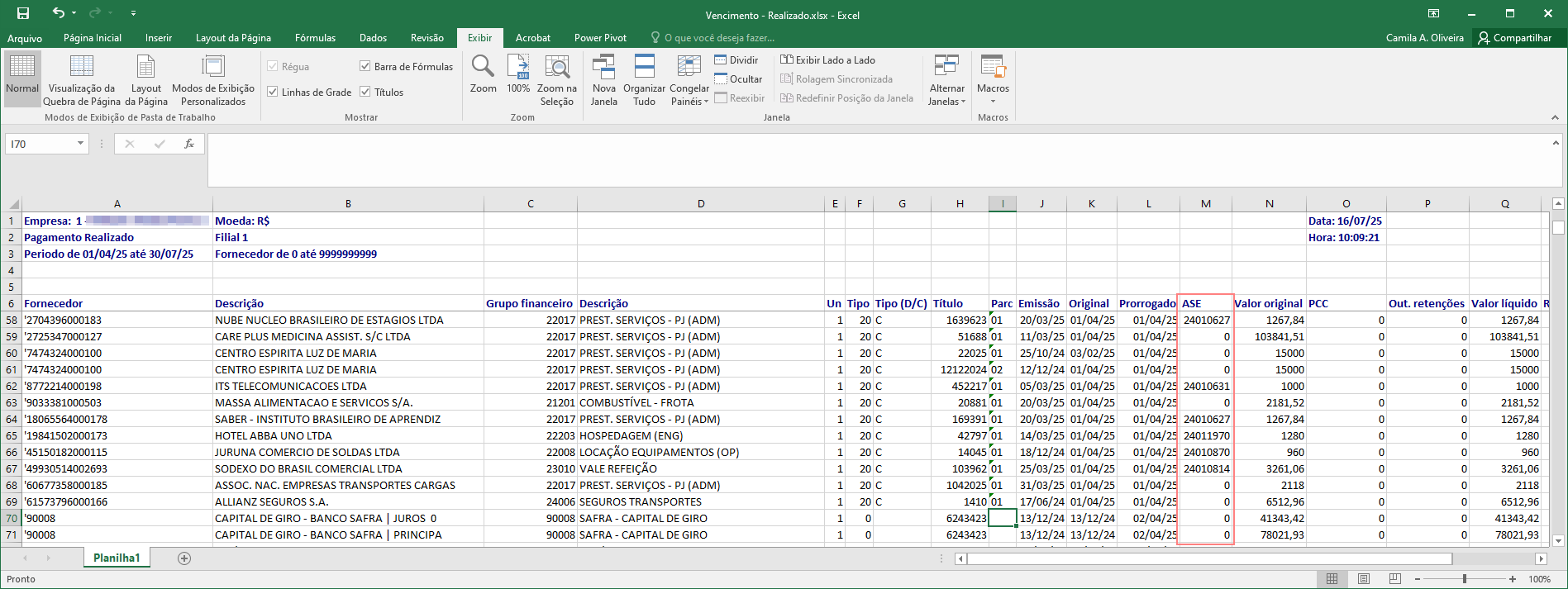
Task: Click the Fornecedor header cell
Action: [x=117, y=303]
